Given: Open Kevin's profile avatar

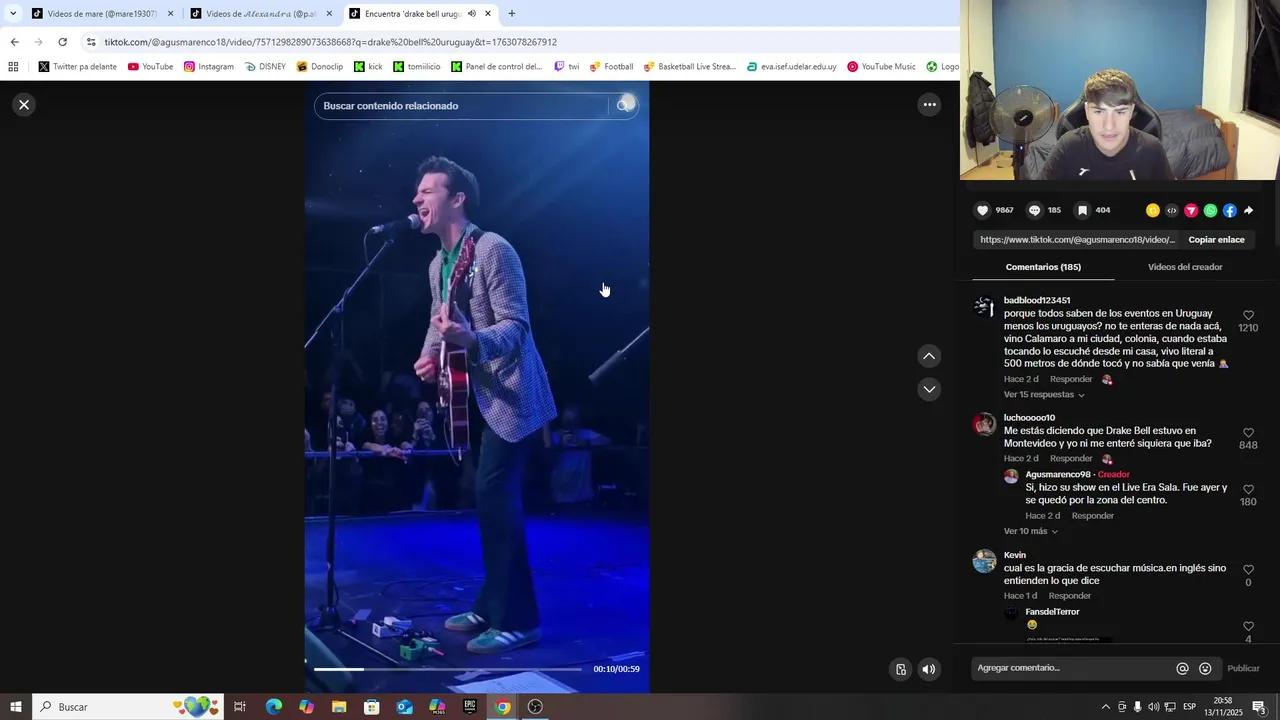Looking at the screenshot, I should coord(984,561).
